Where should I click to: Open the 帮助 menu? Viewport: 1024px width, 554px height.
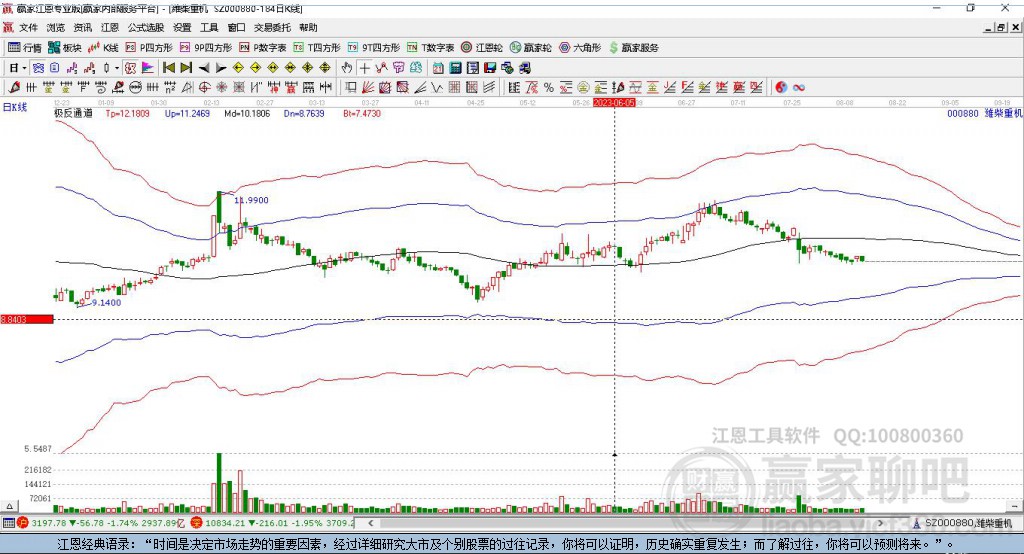[x=308, y=27]
